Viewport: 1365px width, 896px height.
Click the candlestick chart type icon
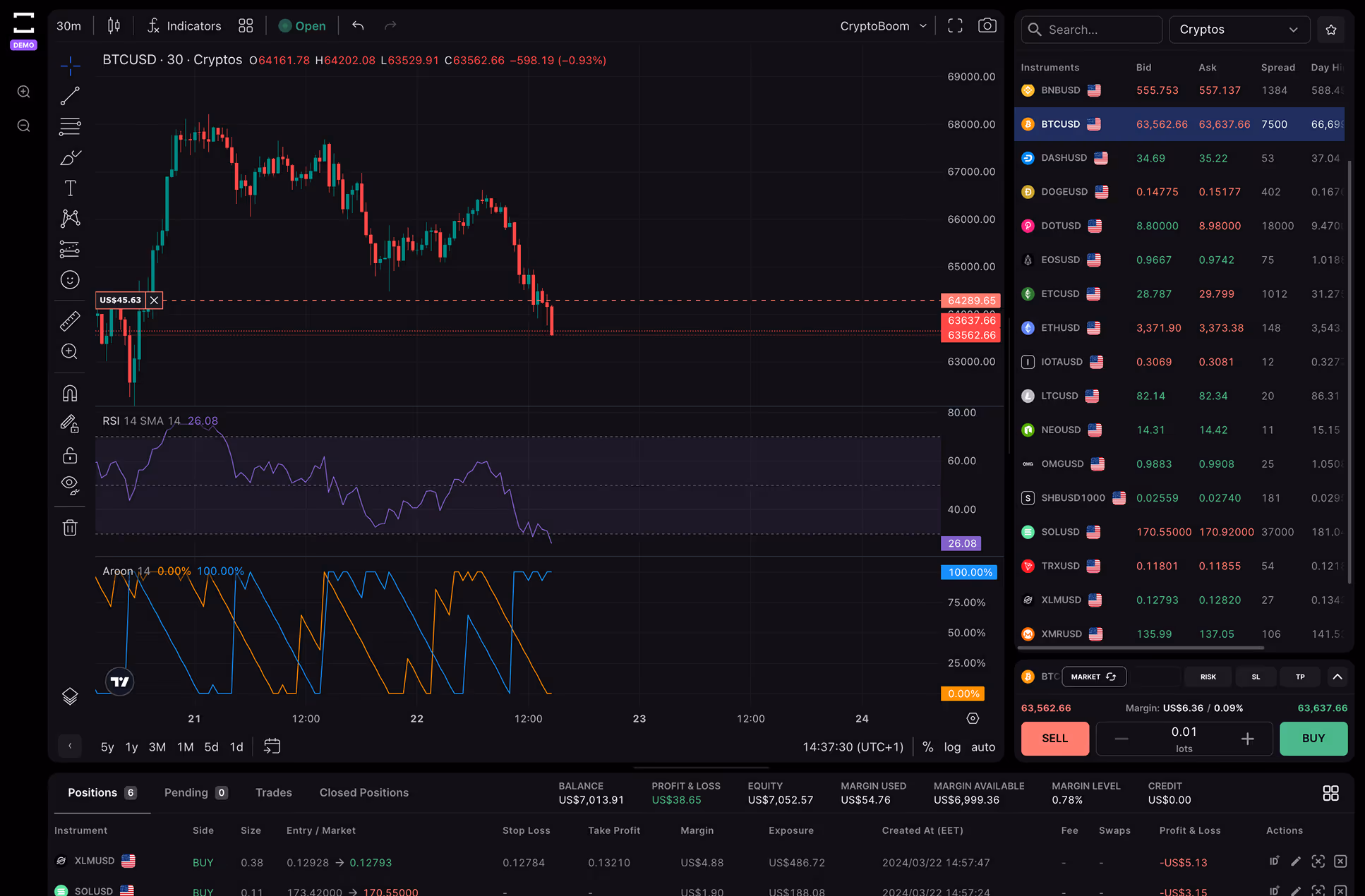[x=114, y=26]
